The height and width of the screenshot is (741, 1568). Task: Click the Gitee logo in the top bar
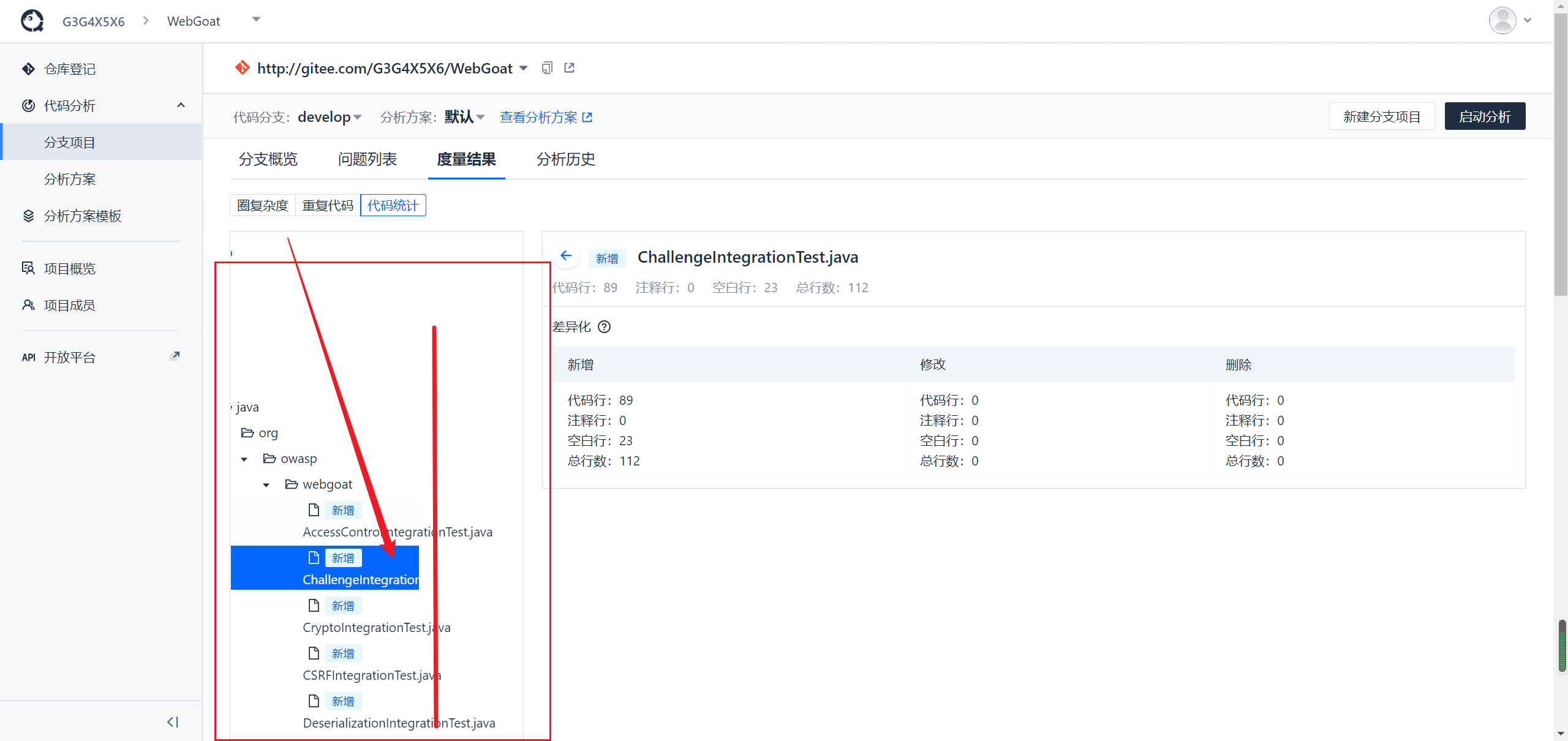[x=31, y=20]
